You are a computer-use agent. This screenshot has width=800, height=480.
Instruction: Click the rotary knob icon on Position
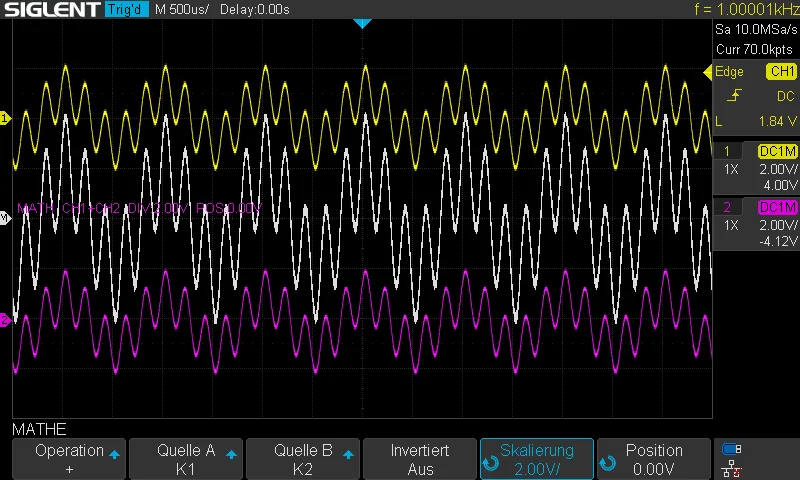[608, 463]
